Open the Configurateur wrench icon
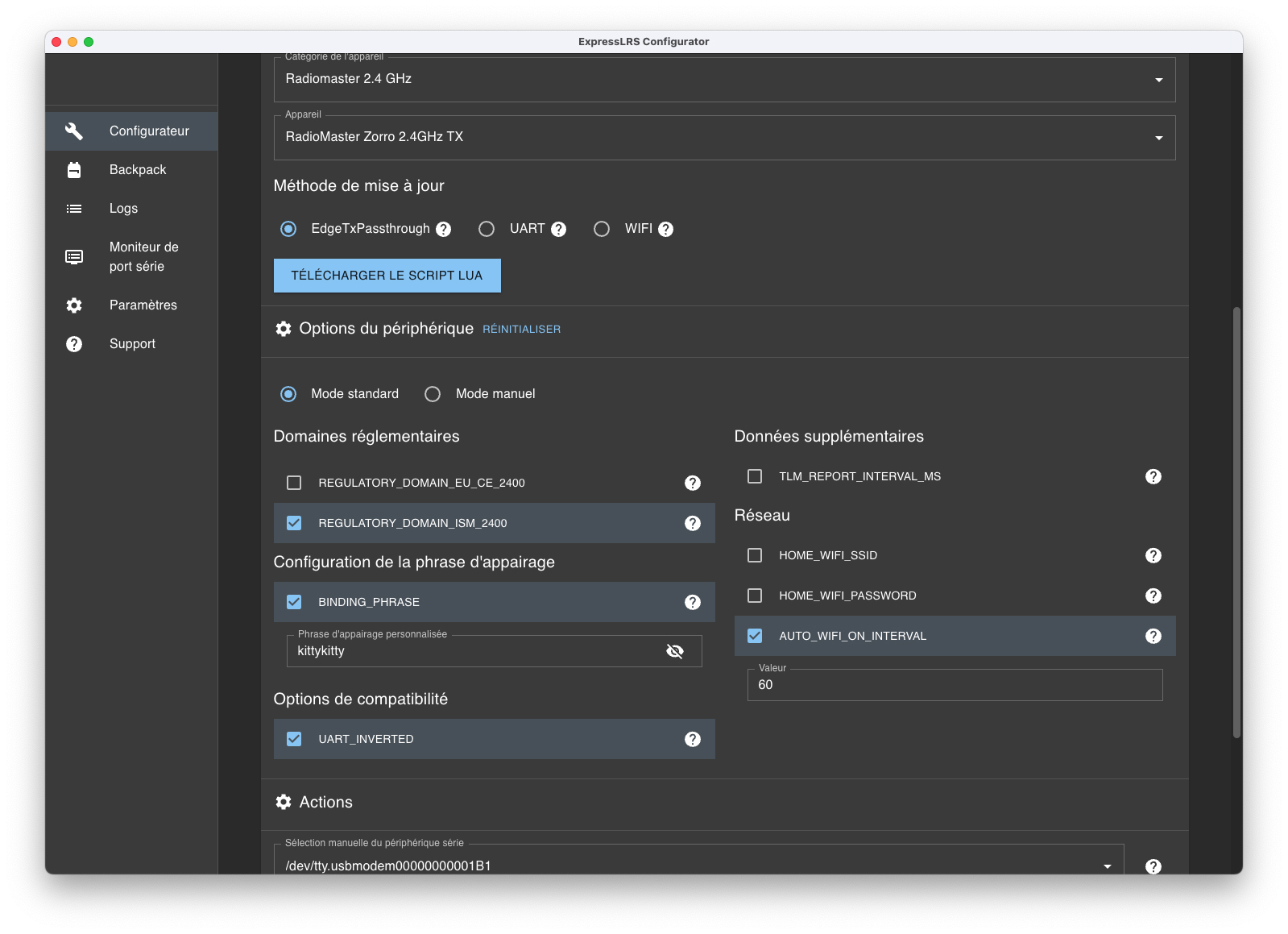The height and width of the screenshot is (934, 1288). click(x=74, y=131)
